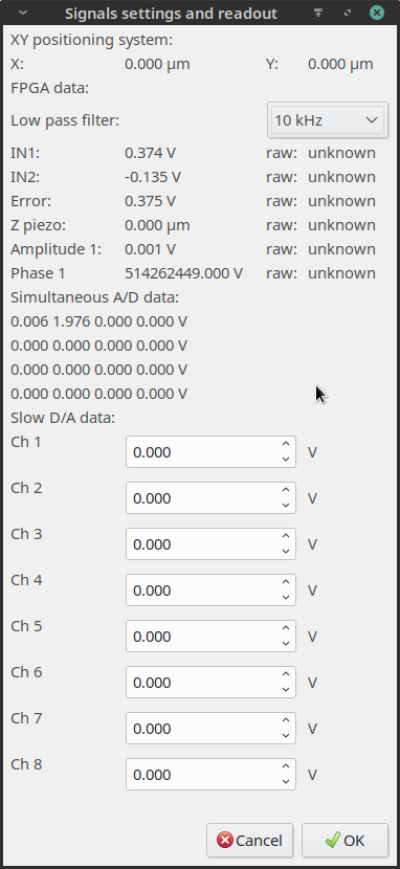Decrease the Ch 3 voltage with down arrow
Viewport: 400px width, 869px height.
coord(285,551)
